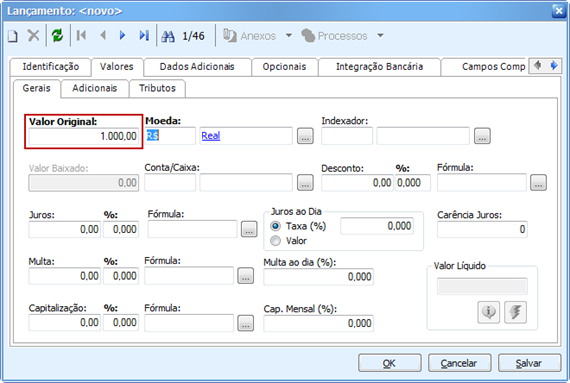The width and height of the screenshot is (570, 383).
Task: Click the Indexador description field
Action: tap(423, 136)
